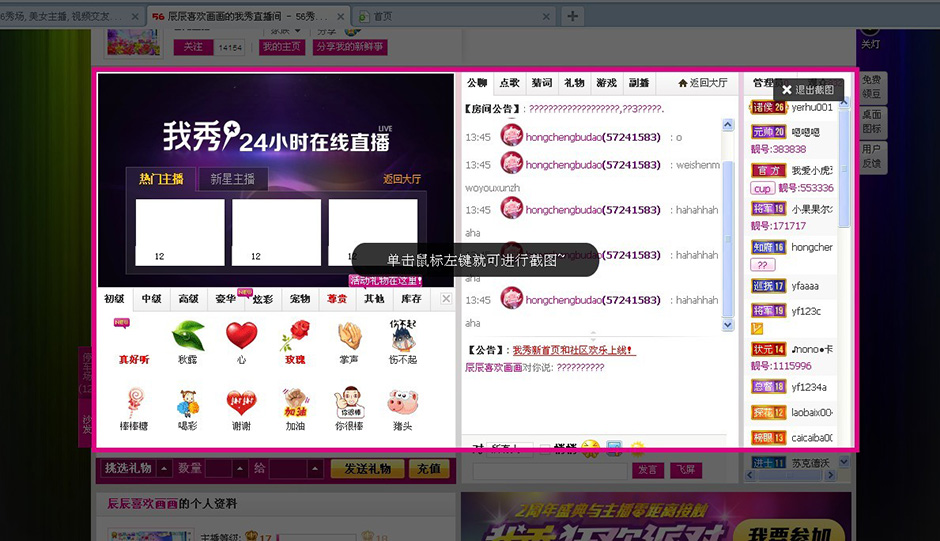Open the 宠物 gift category

click(x=300, y=299)
